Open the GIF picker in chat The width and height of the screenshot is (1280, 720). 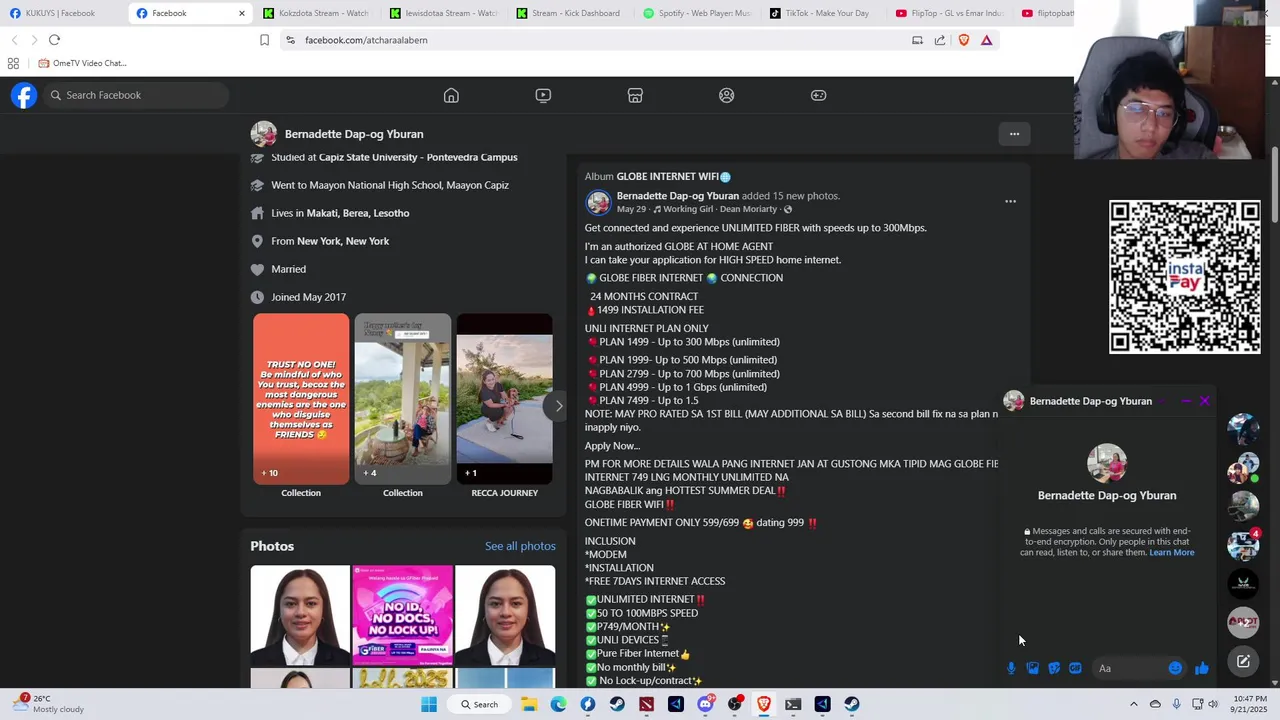pos(1075,668)
